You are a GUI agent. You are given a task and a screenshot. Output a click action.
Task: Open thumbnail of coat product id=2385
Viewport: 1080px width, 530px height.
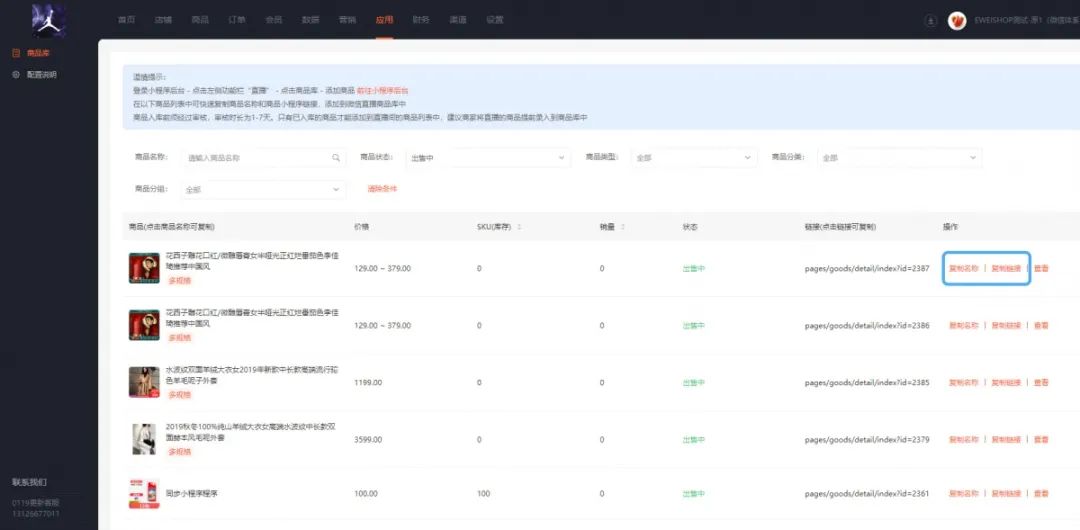(144, 382)
